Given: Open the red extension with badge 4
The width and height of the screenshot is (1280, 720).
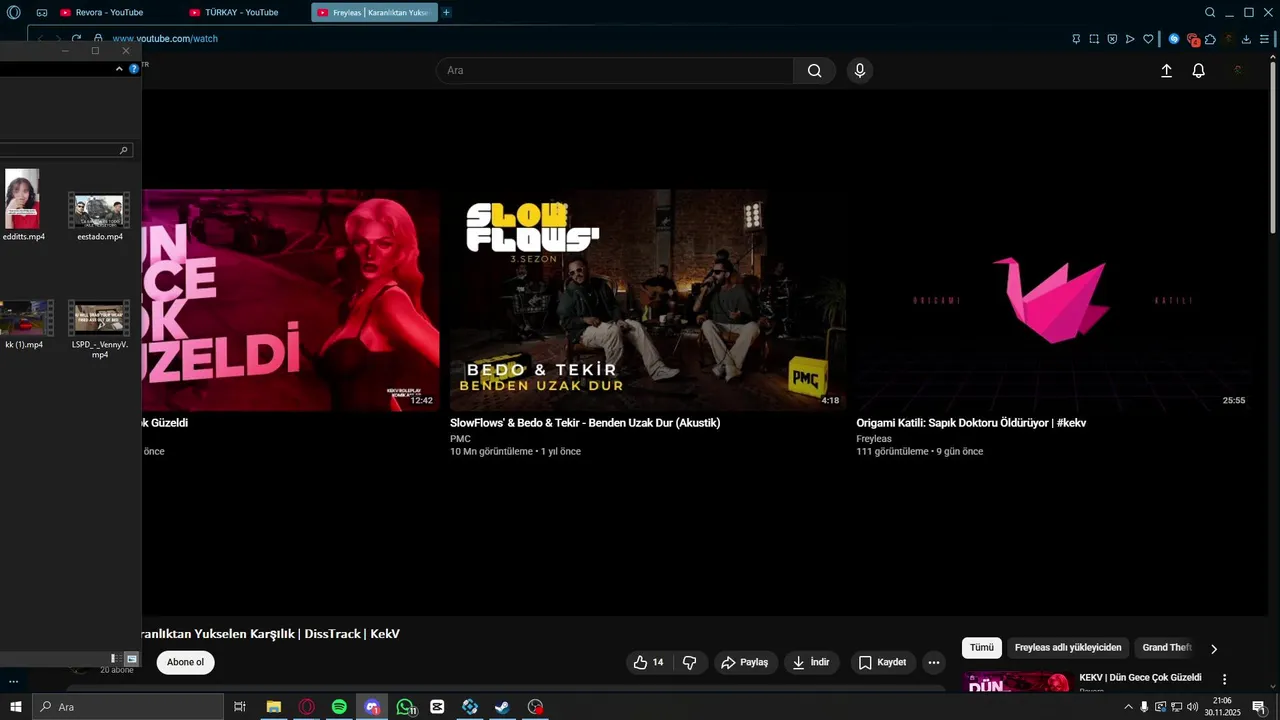Looking at the screenshot, I should coord(1193,40).
